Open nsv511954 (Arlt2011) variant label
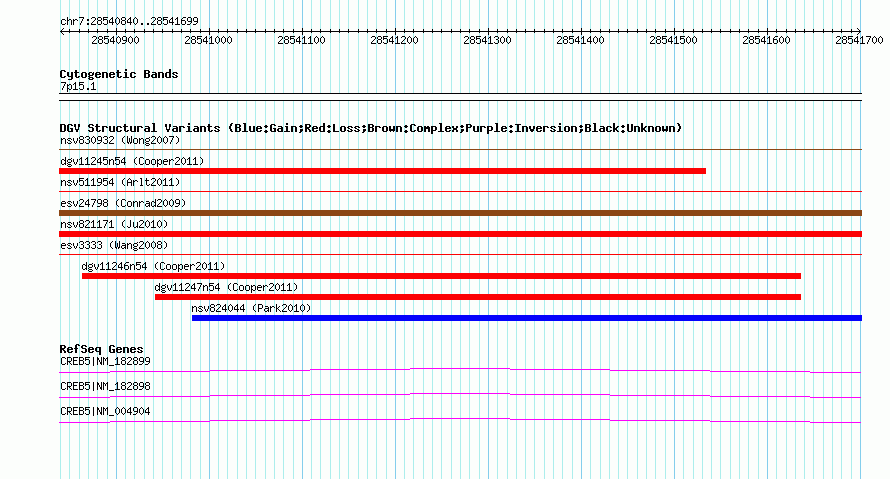Viewport: 890px width, 479px height. tap(120, 182)
